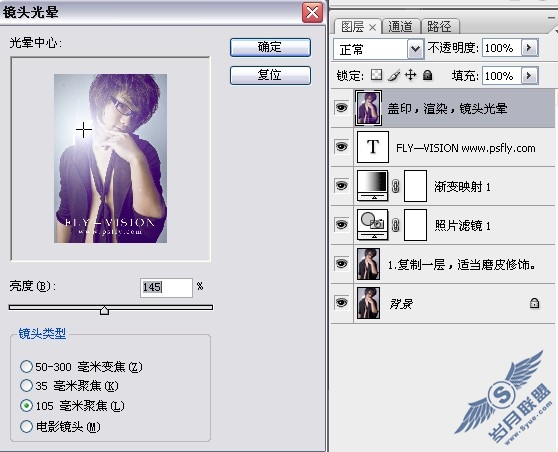Hide the 背景 layer eye icon

[x=342, y=303]
